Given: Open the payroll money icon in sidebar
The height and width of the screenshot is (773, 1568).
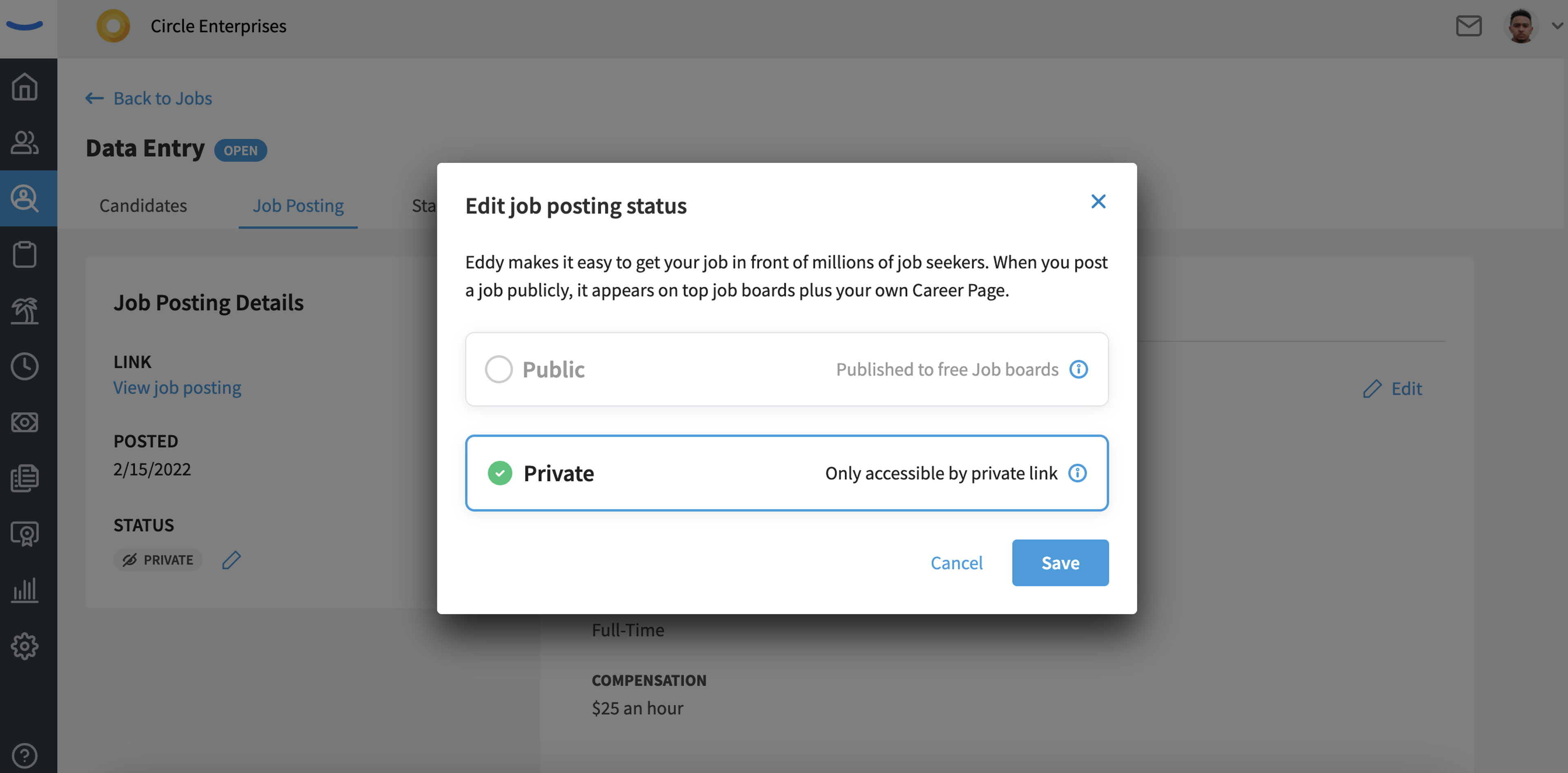Looking at the screenshot, I should pyautogui.click(x=25, y=422).
